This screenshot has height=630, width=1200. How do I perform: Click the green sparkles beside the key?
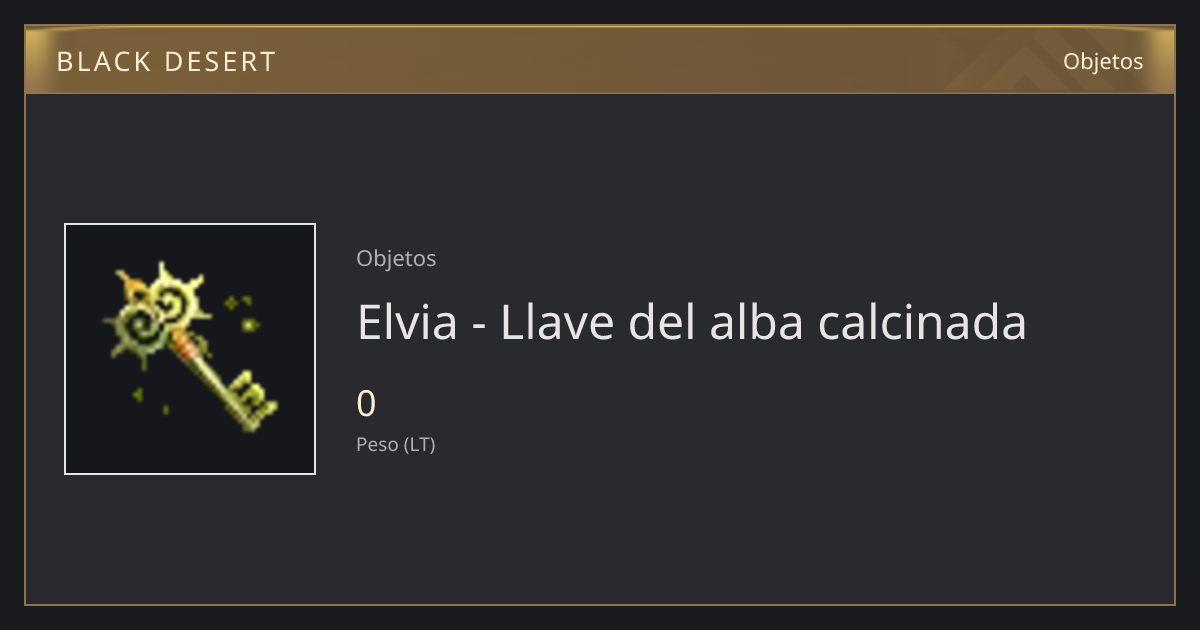pyautogui.click(x=243, y=312)
